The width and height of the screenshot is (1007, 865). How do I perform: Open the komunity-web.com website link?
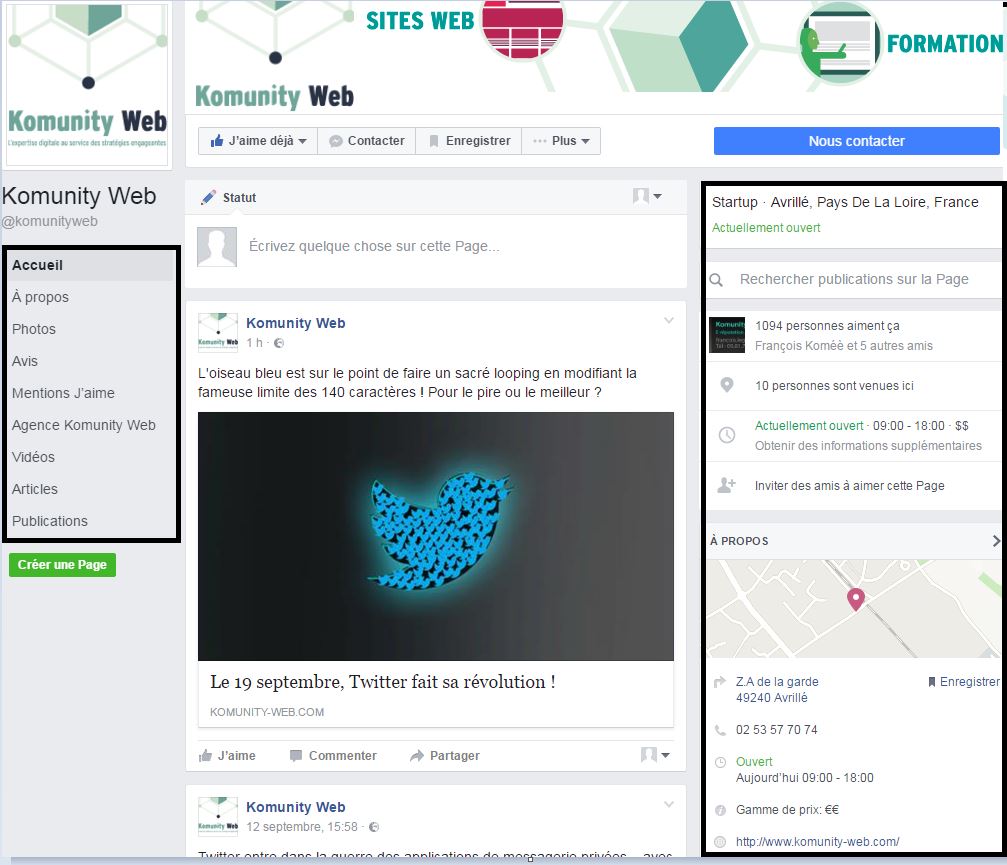pyautogui.click(x=817, y=842)
